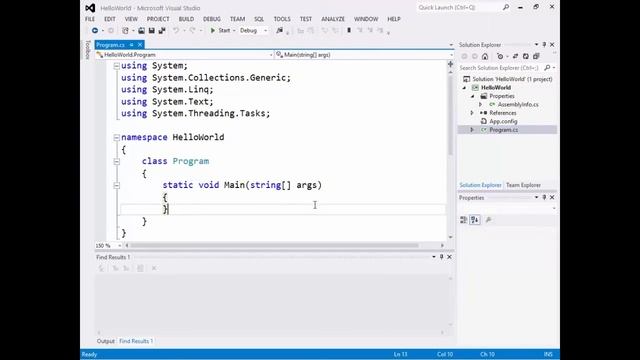This screenshot has width=640, height=360.
Task: Open the FILE menu
Action: click(x=90, y=19)
